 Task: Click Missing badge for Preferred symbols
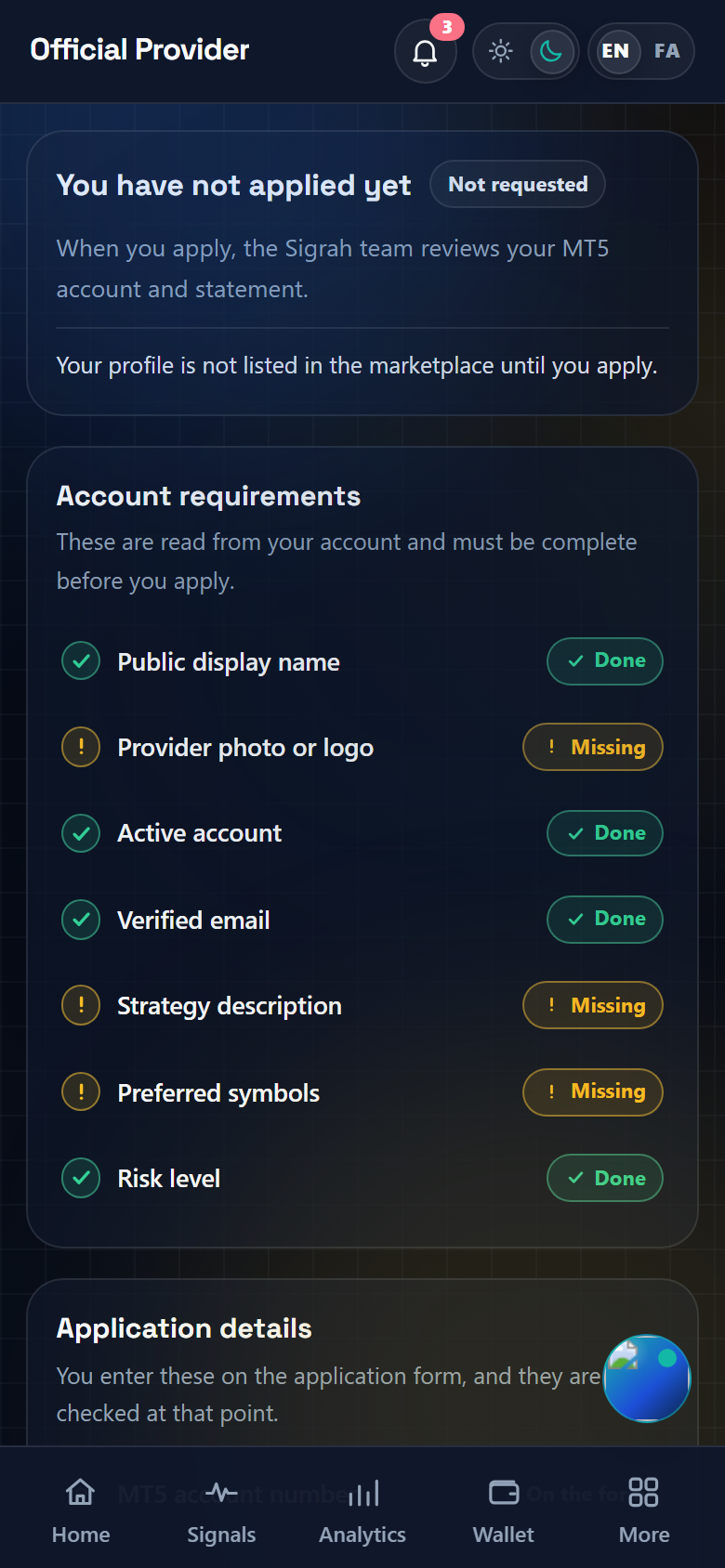point(593,1091)
